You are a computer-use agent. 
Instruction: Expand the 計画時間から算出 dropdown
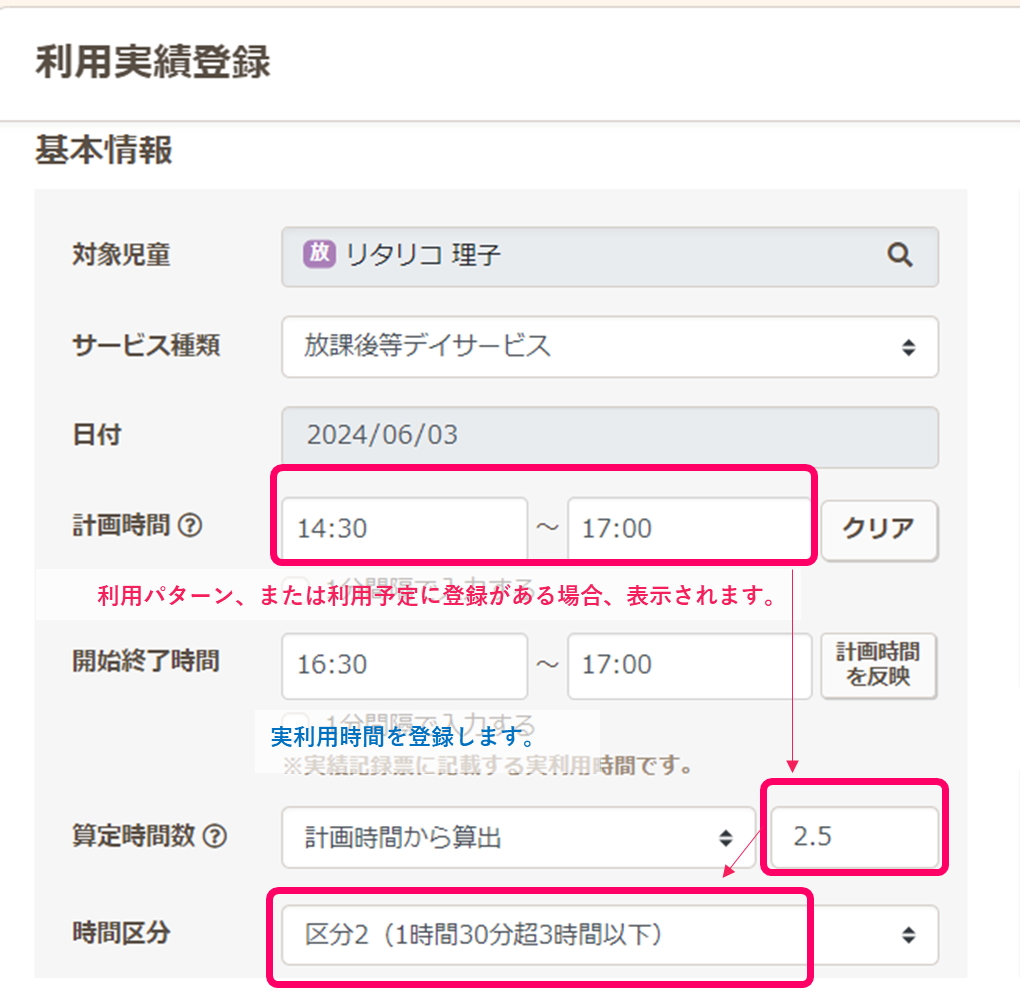[517, 837]
